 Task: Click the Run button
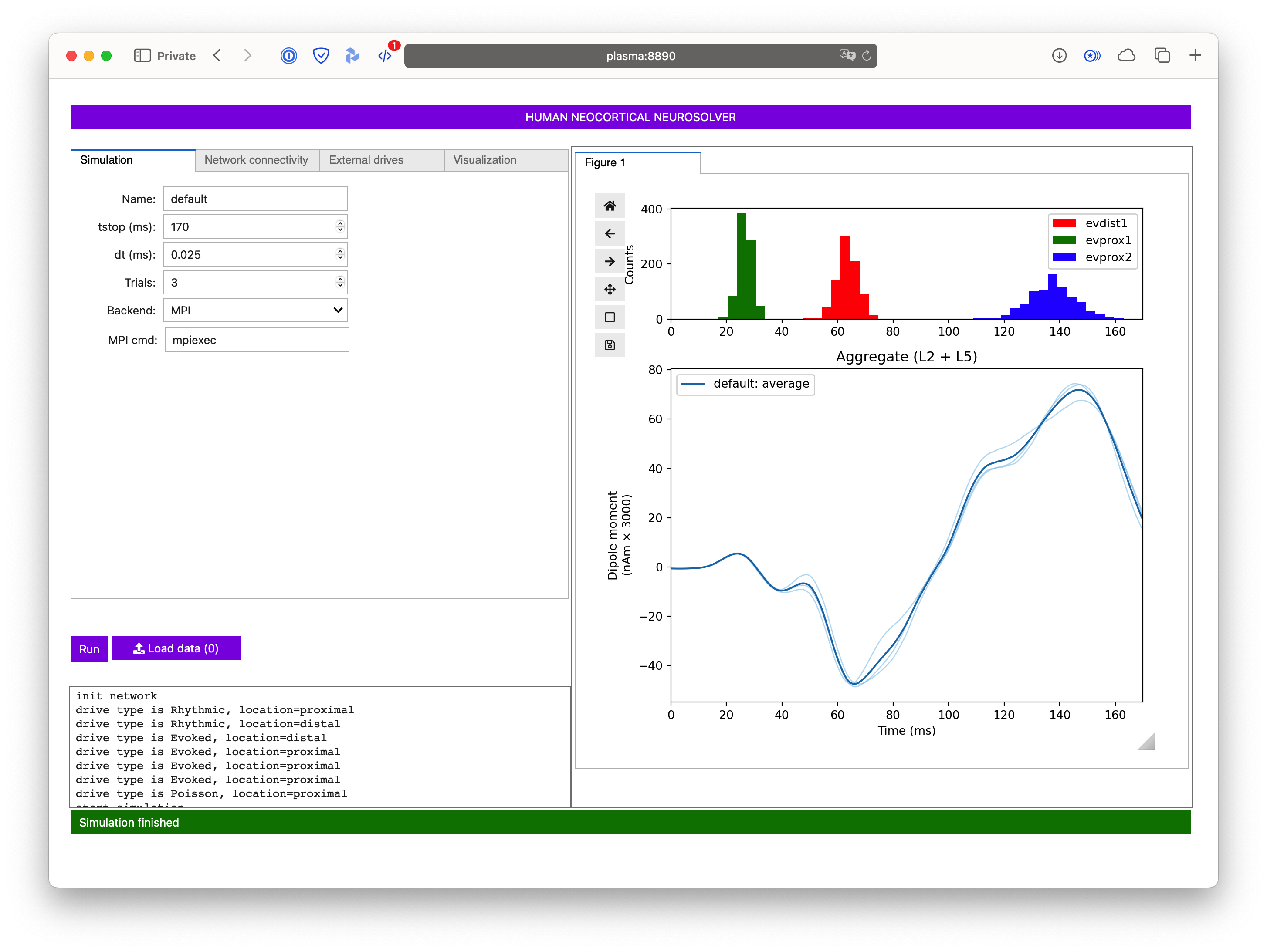point(89,649)
